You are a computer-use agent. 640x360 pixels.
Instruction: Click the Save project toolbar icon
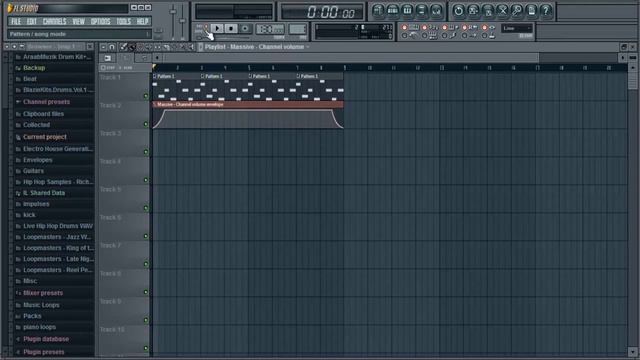coord(473,11)
